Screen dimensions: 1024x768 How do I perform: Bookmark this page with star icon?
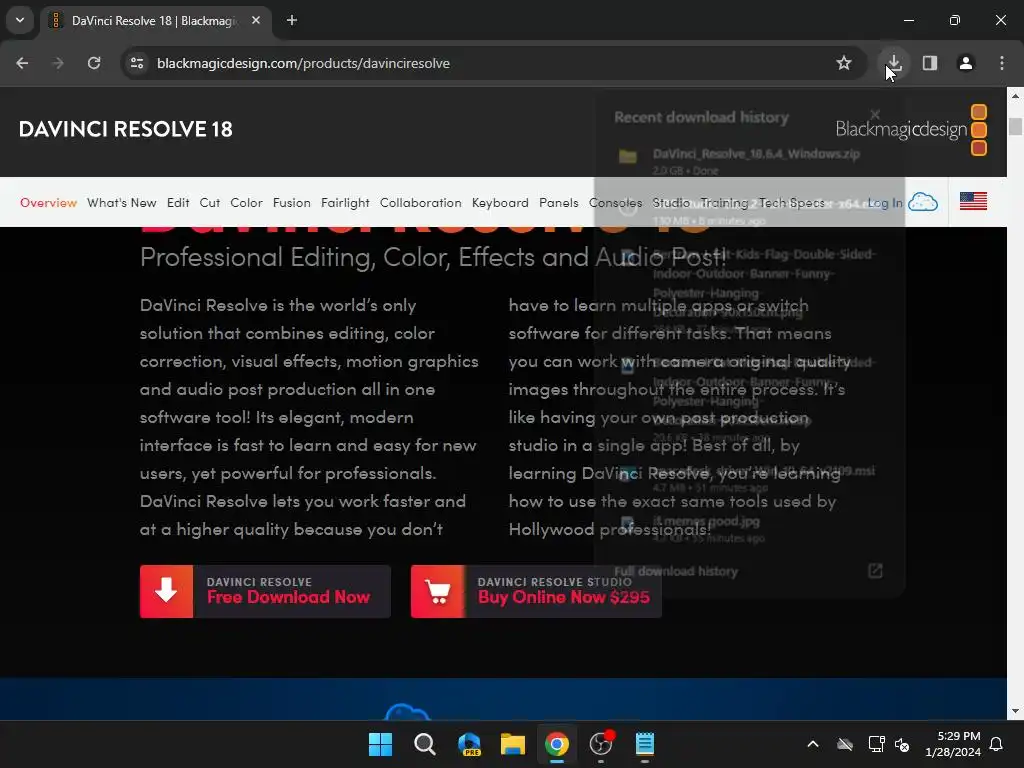point(844,63)
